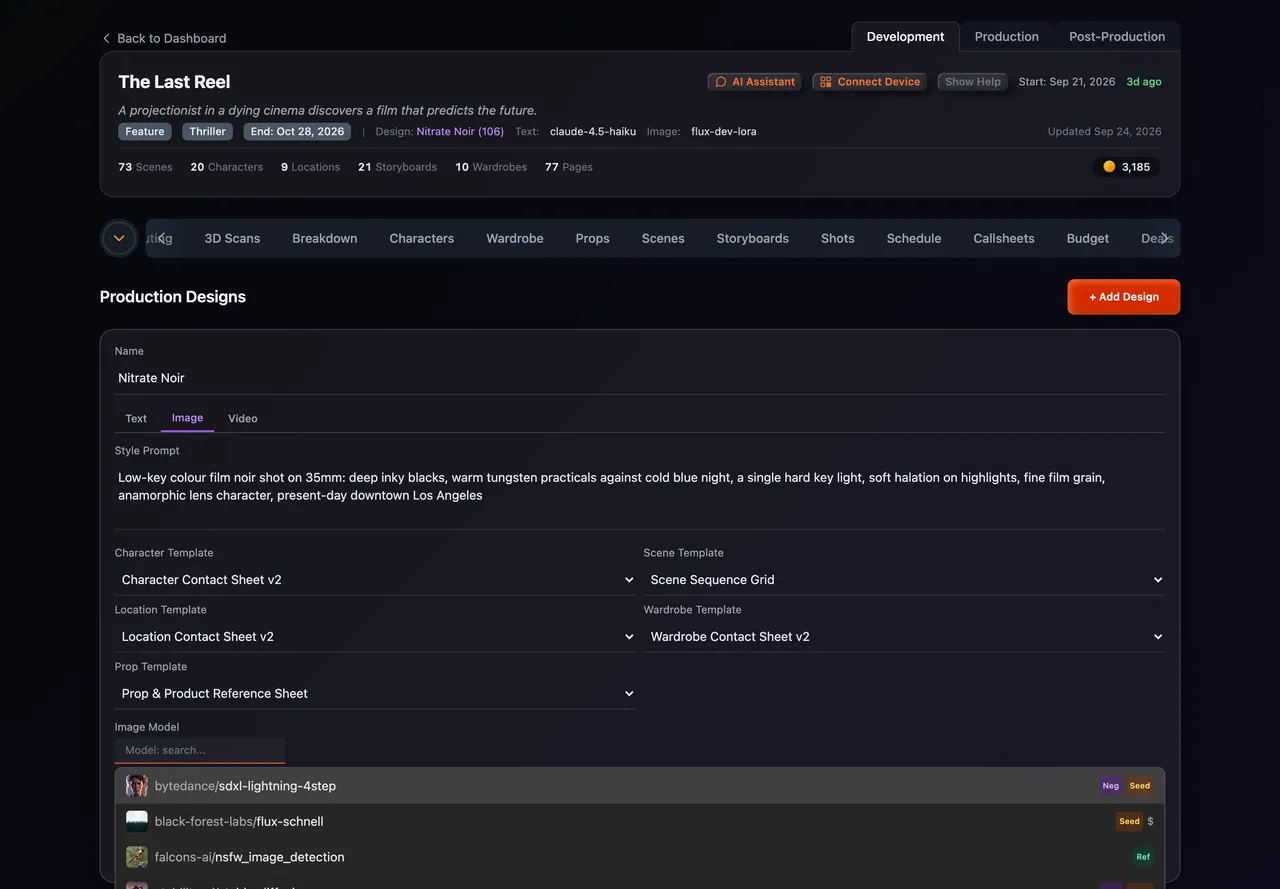The height and width of the screenshot is (889, 1280).
Task: Open 3D Scans in the section nav
Action: [232, 238]
